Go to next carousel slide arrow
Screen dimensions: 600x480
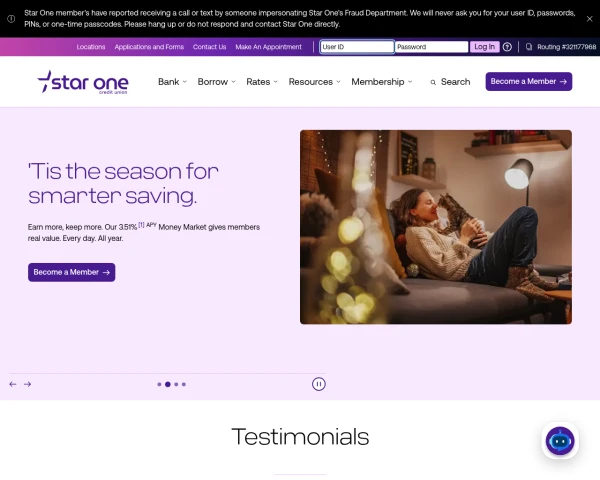point(28,384)
